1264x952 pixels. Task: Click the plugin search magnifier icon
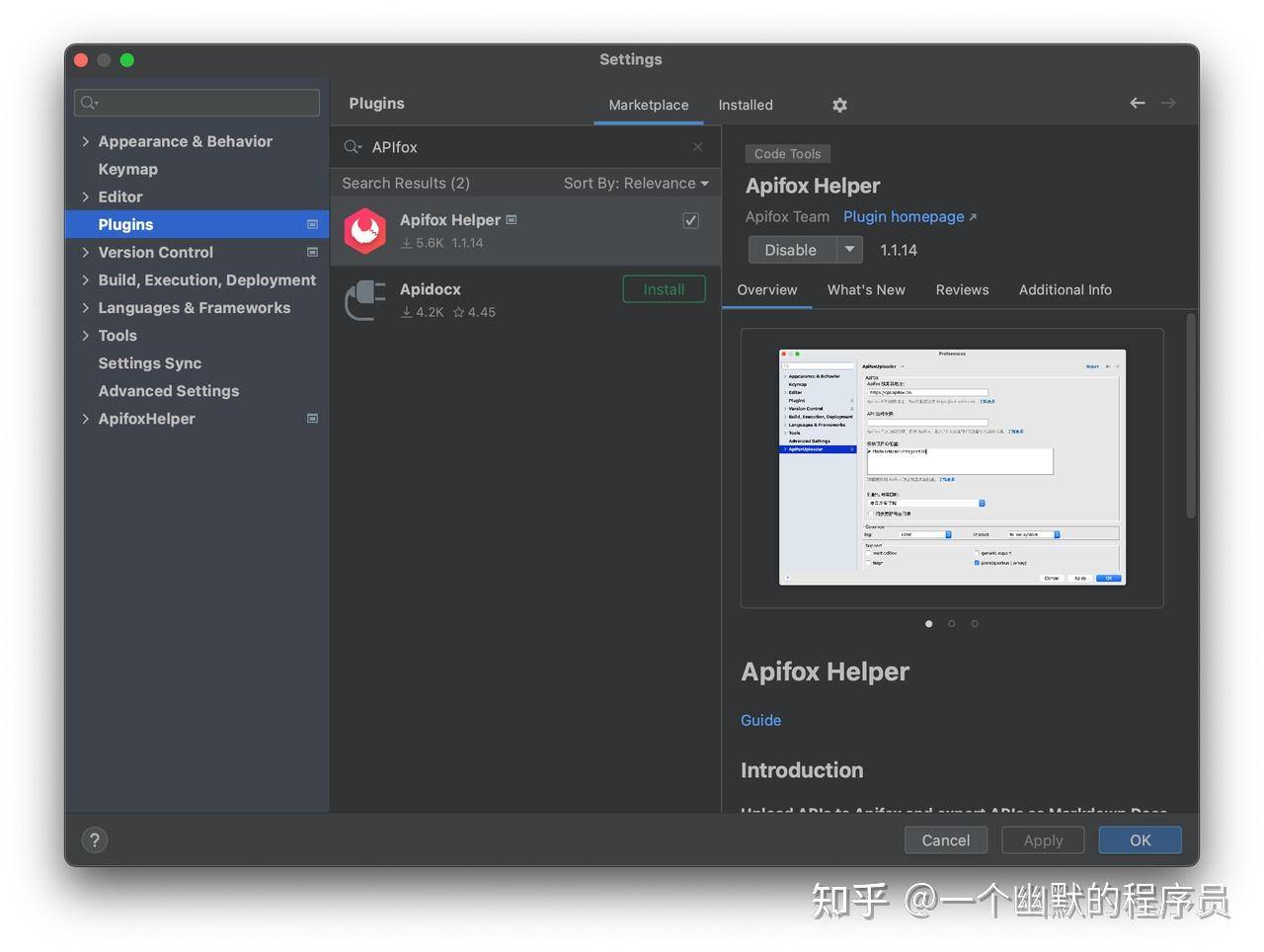point(353,147)
